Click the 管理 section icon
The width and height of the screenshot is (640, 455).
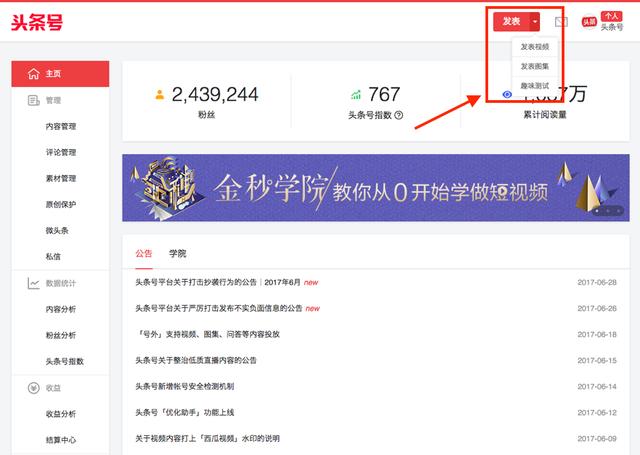[33, 100]
